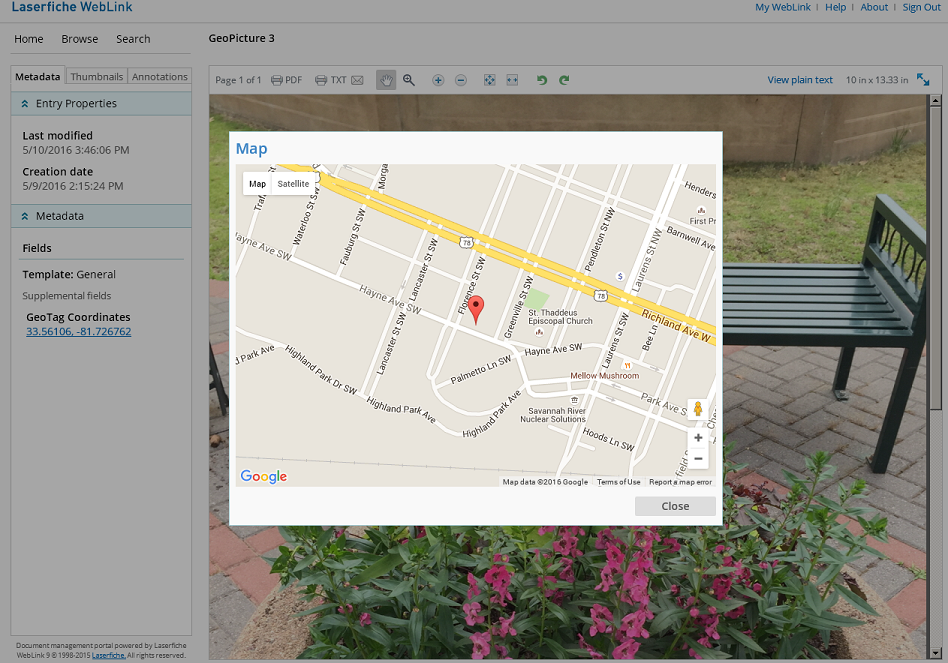Click the Google logo on map
The image size is (948, 663).
[x=264, y=476]
